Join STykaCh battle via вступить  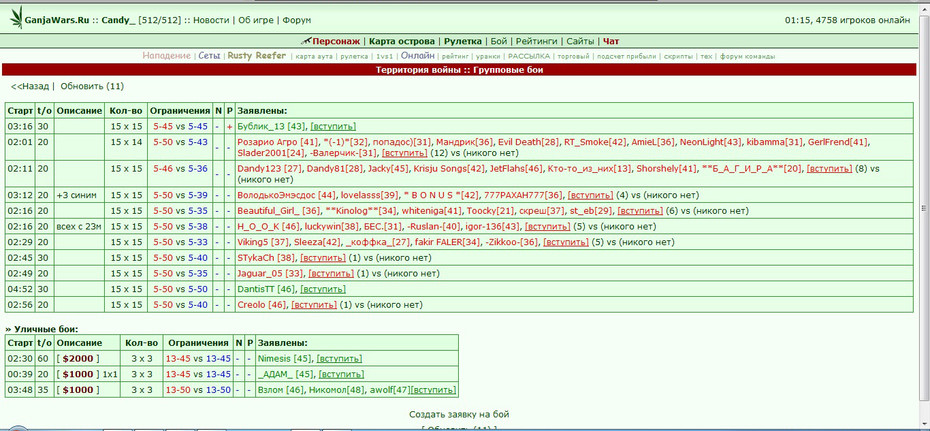coord(323,258)
